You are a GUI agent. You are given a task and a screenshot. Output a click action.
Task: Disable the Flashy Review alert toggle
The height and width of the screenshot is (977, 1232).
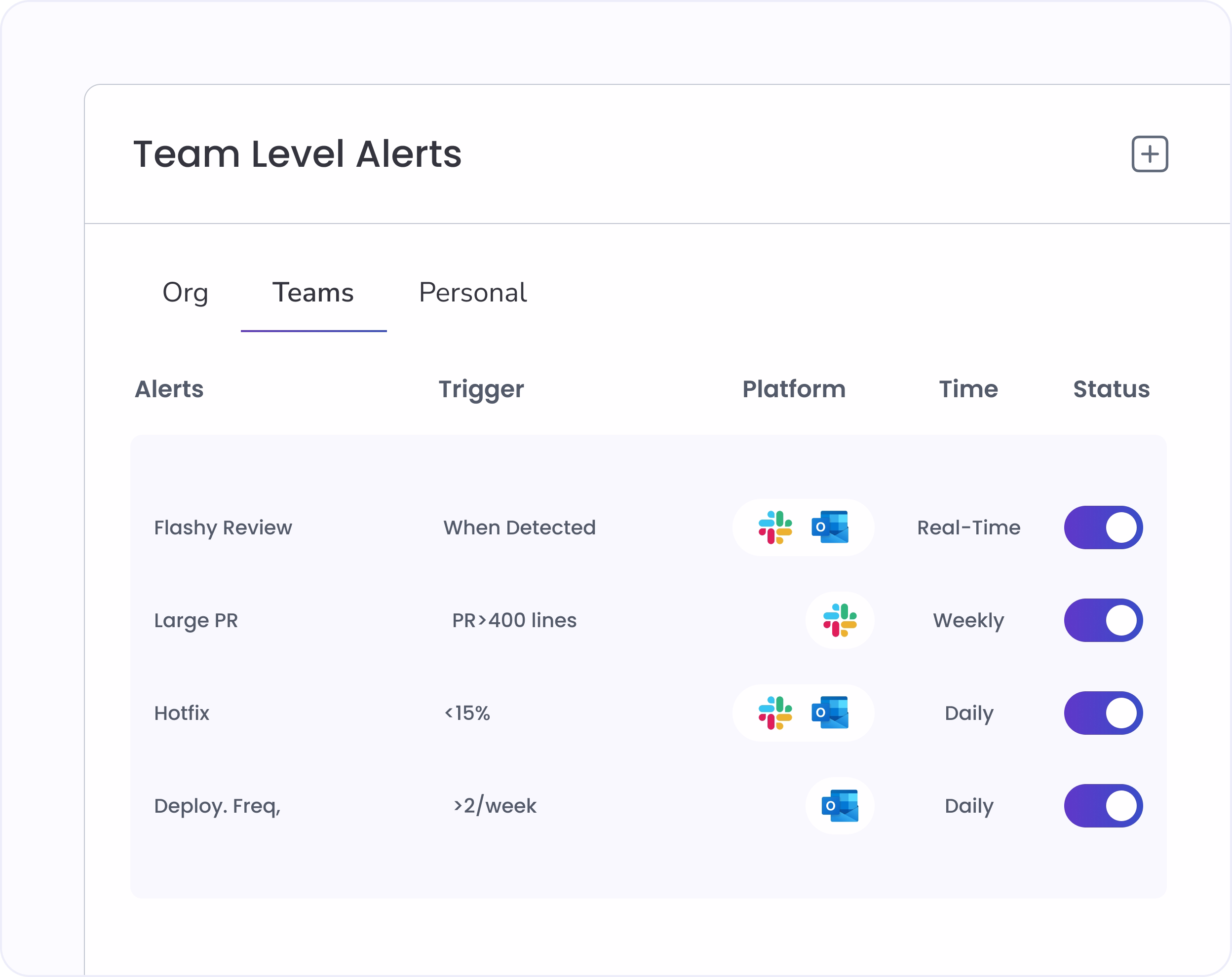coord(1103,527)
